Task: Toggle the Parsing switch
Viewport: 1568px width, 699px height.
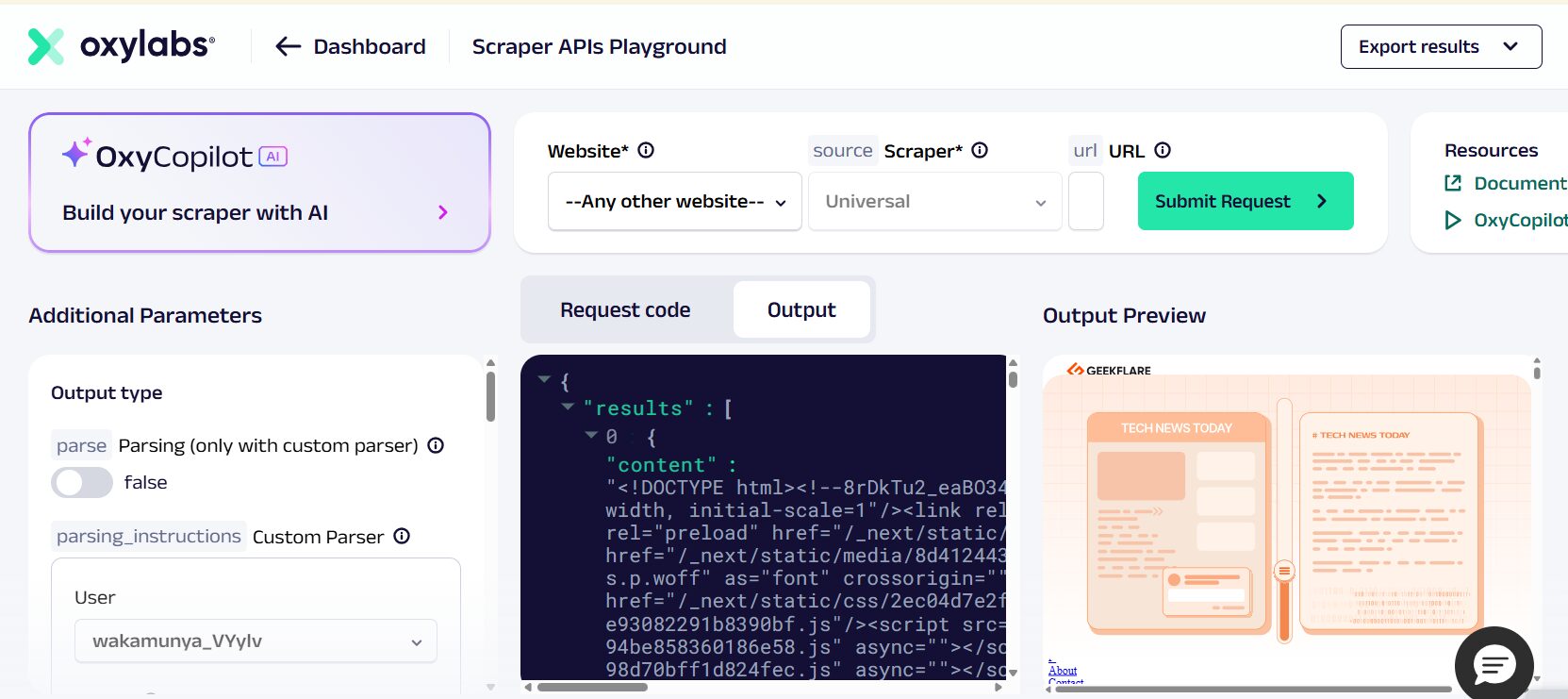Action: [x=82, y=483]
